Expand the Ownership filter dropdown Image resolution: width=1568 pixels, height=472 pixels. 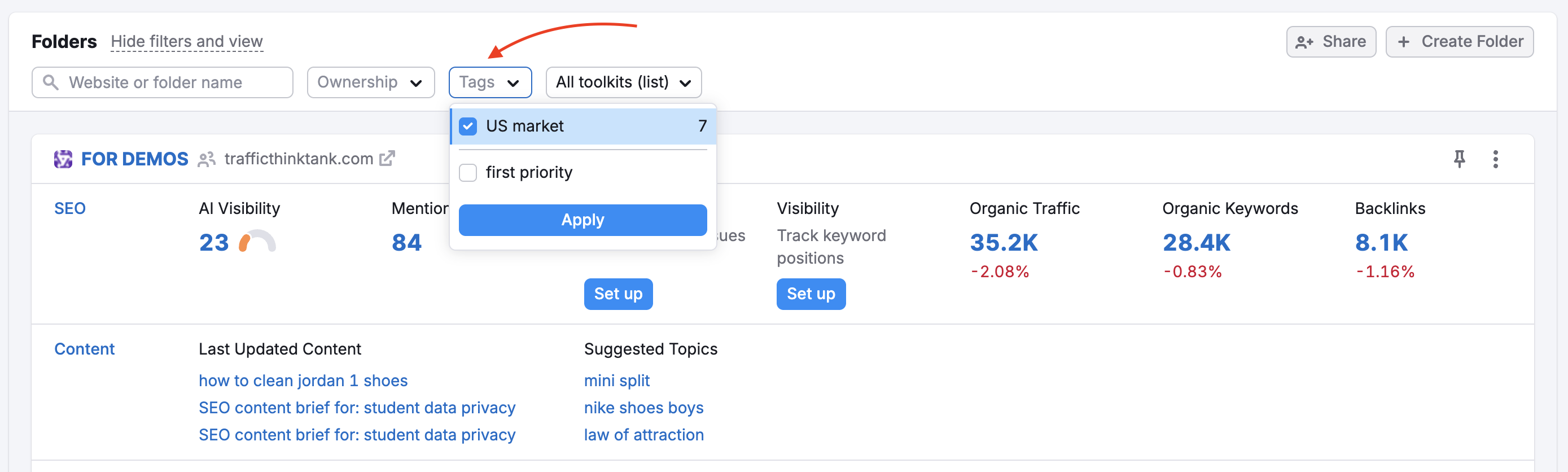(x=370, y=82)
